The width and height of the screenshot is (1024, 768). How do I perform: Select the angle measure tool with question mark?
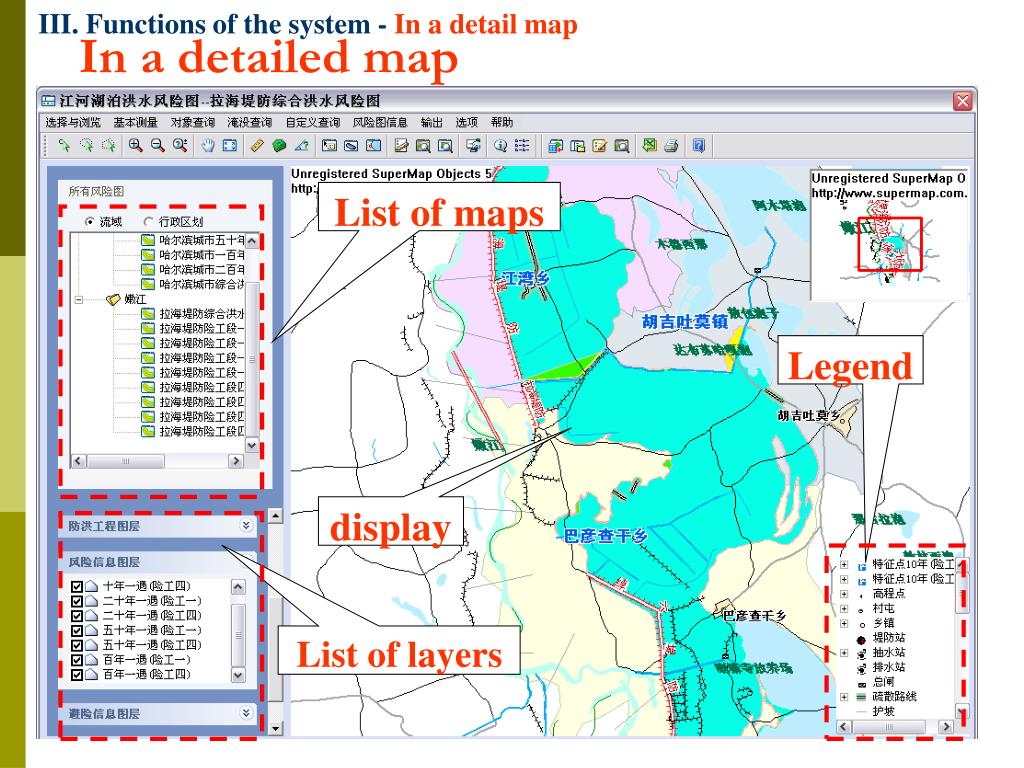click(x=302, y=145)
